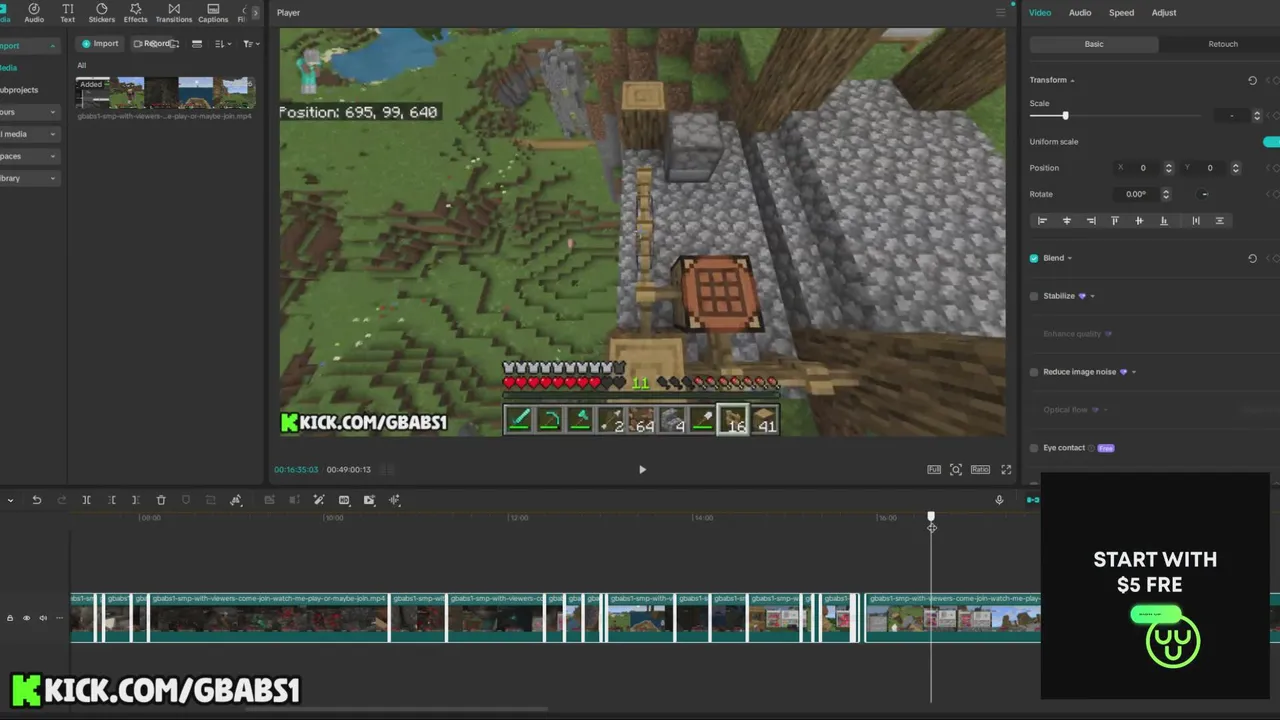This screenshot has width=1280, height=720.
Task: Open the Player panel menu icon
Action: click(1000, 13)
